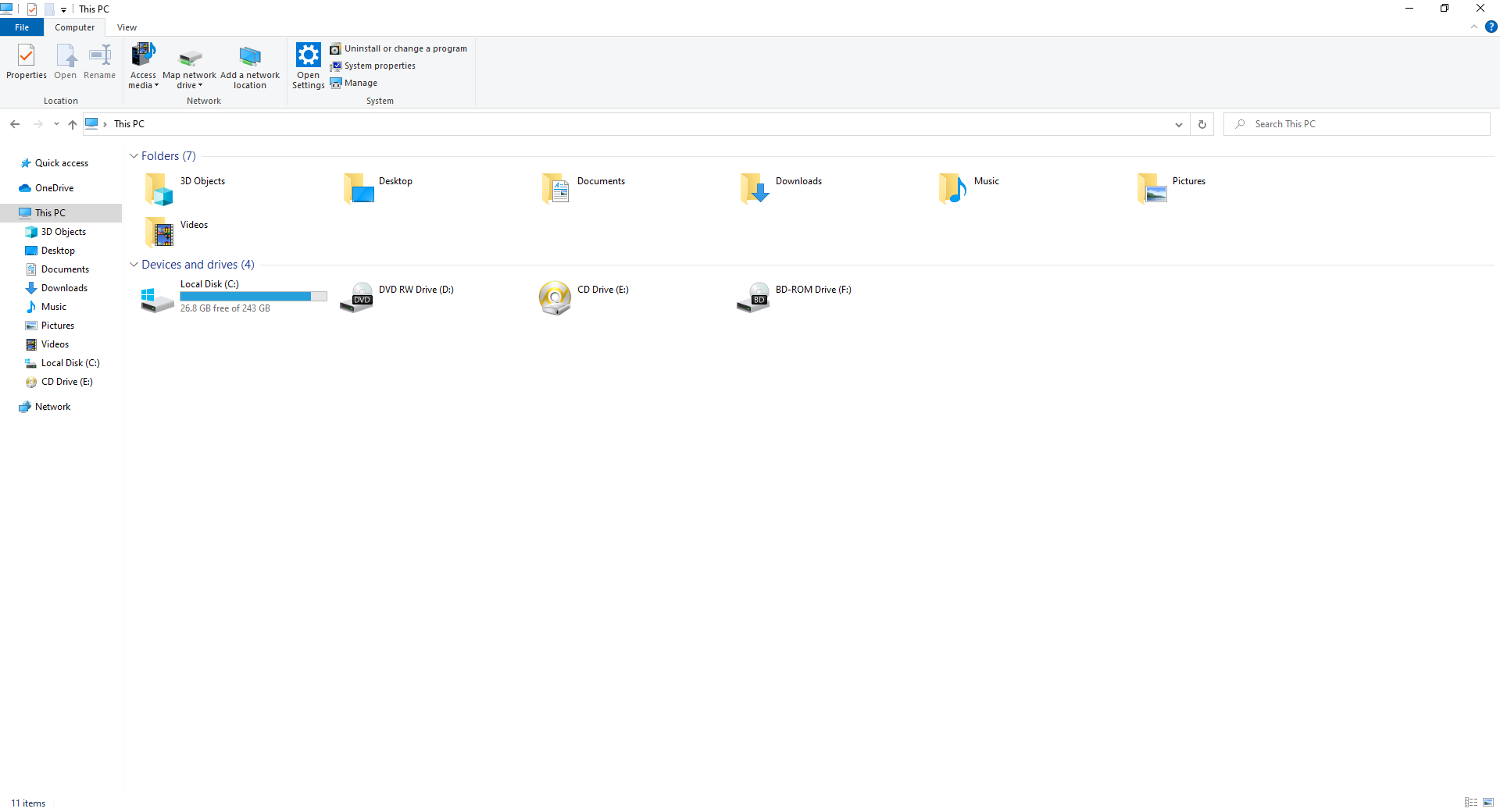
Task: Go back using the back arrow
Action: pos(15,124)
